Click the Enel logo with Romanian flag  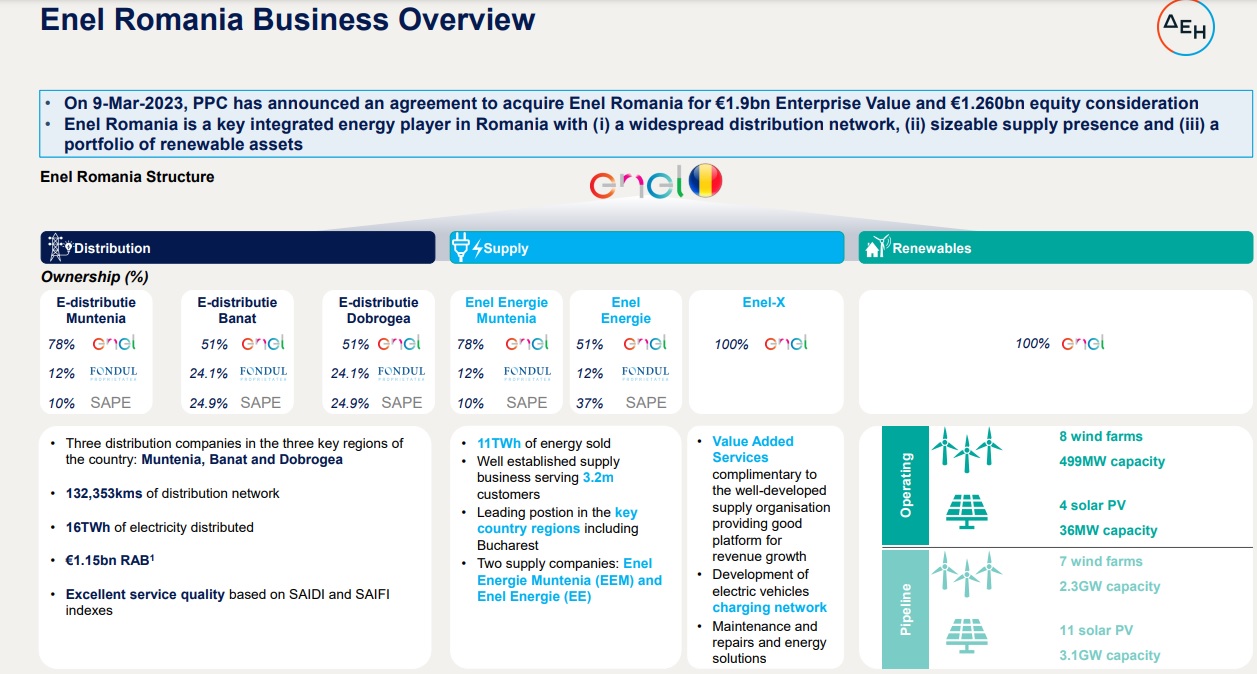coord(655,183)
